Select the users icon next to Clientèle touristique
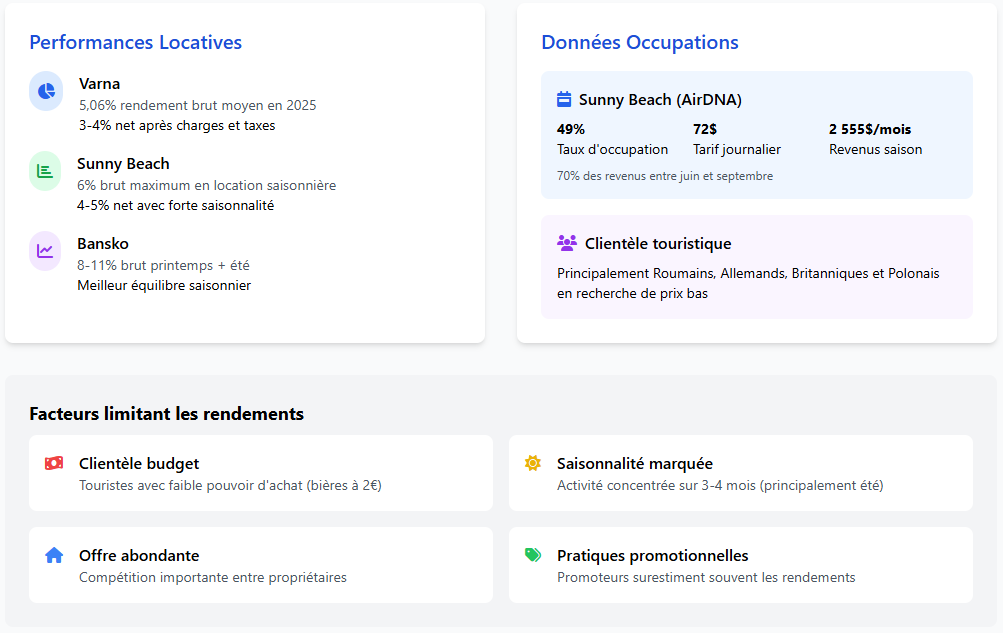Screen dimensions: 1003x633 point(567,242)
